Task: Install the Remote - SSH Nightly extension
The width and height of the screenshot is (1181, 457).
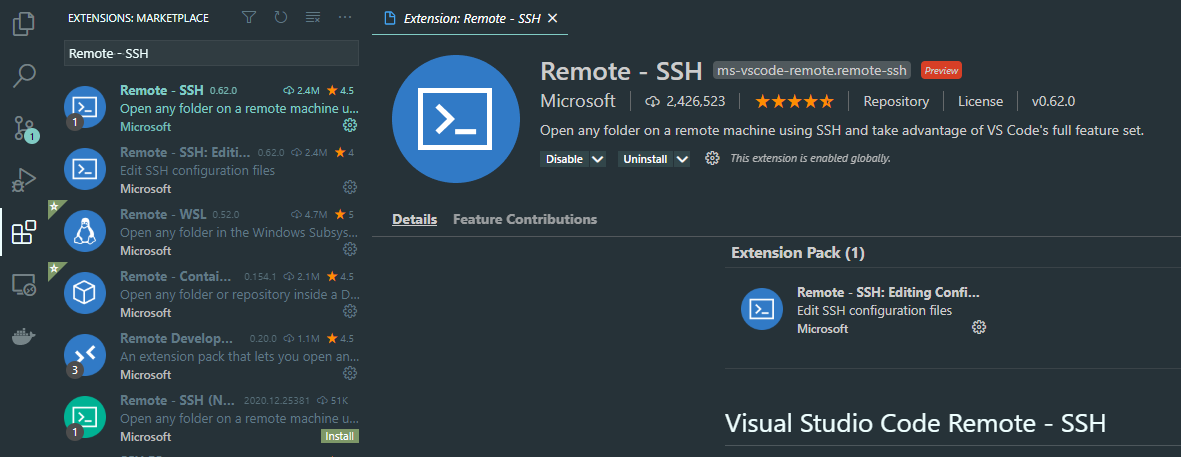Action: (x=340, y=436)
